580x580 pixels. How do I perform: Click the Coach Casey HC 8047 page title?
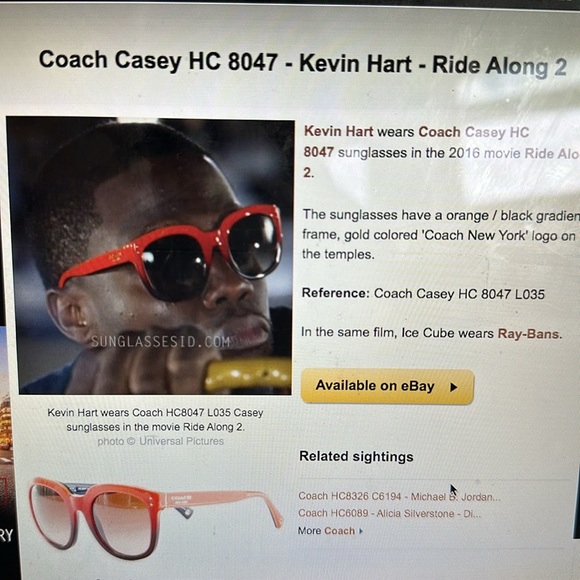coord(303,63)
